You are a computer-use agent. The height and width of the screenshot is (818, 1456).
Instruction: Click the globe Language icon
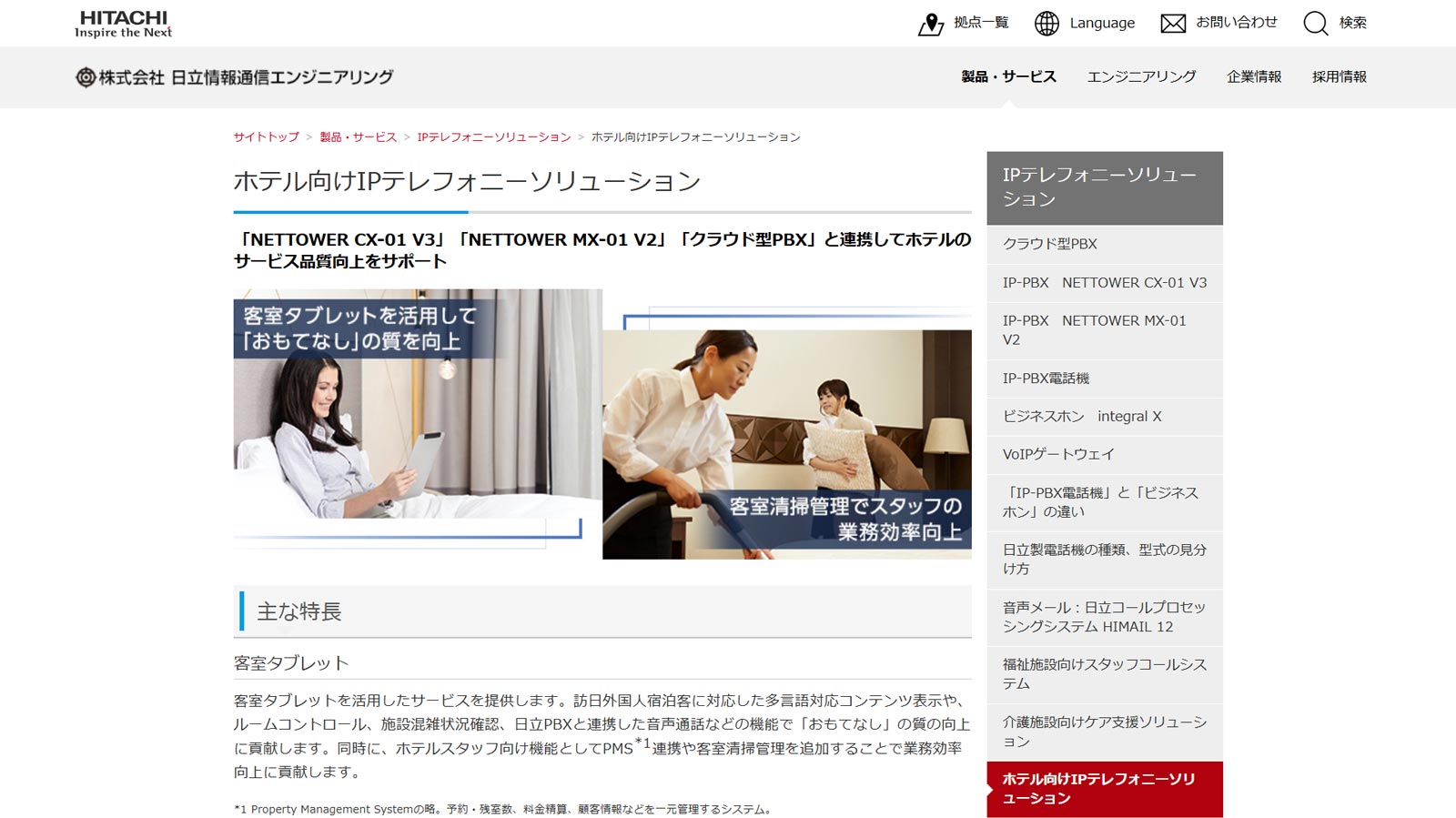pos(1046,23)
